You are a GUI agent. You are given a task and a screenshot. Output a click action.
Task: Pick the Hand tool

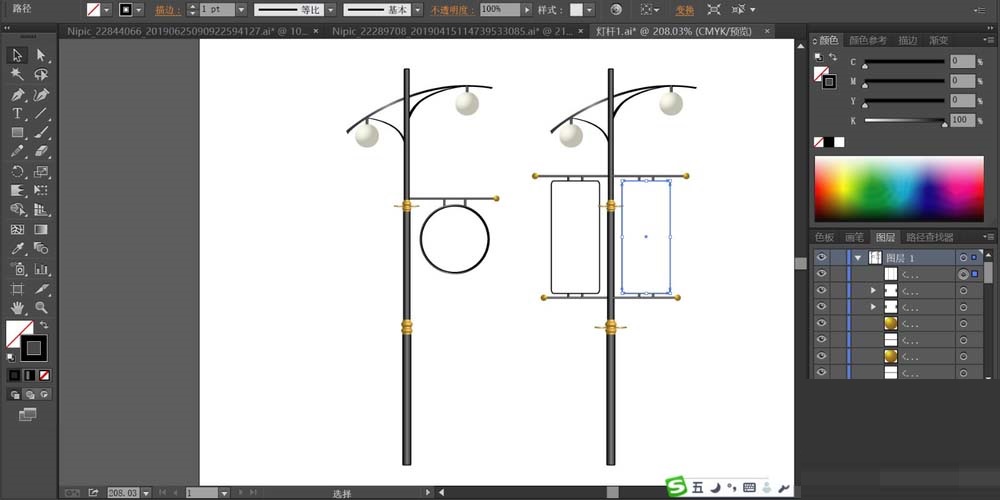point(18,307)
